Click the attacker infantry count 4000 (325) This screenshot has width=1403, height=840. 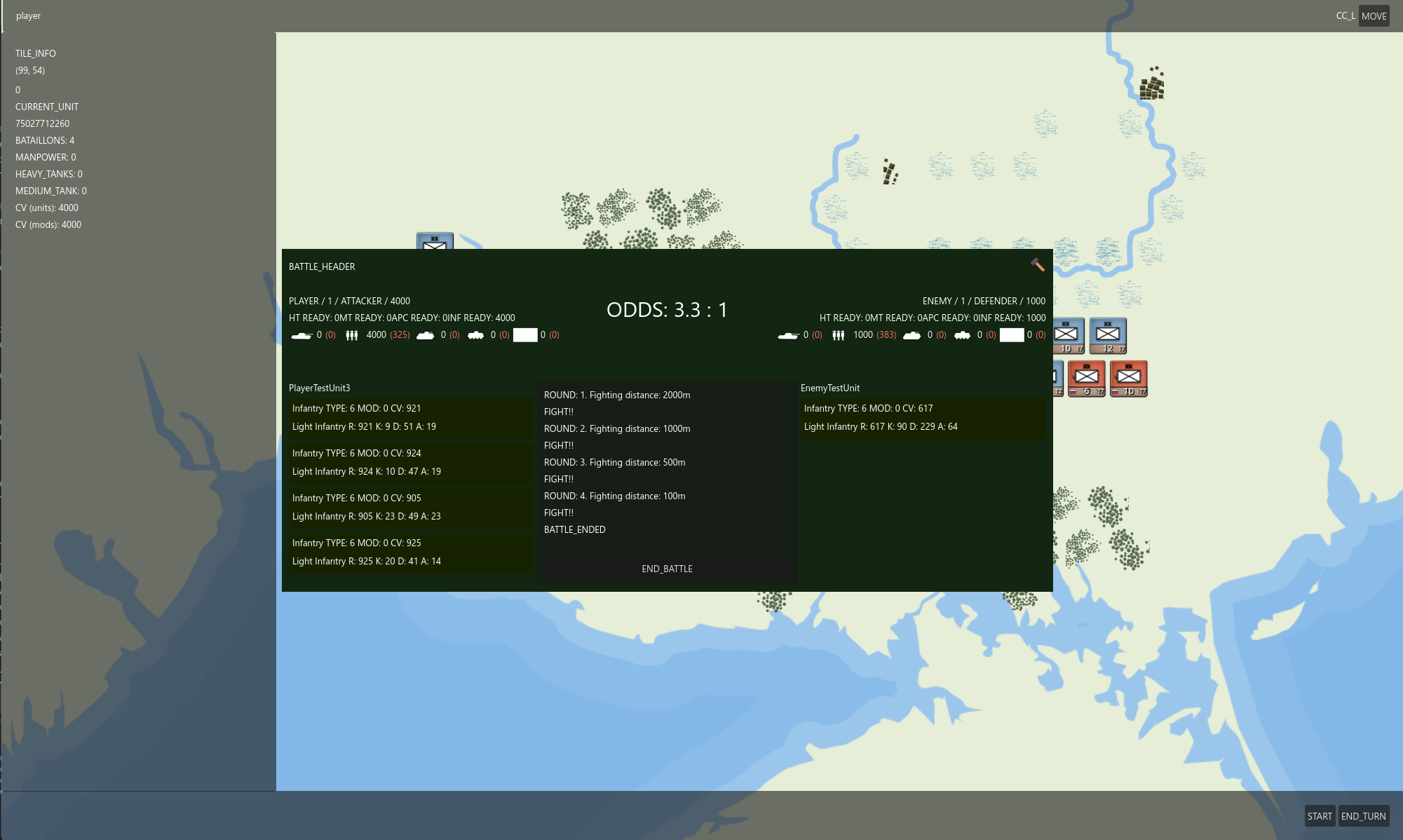(x=388, y=335)
